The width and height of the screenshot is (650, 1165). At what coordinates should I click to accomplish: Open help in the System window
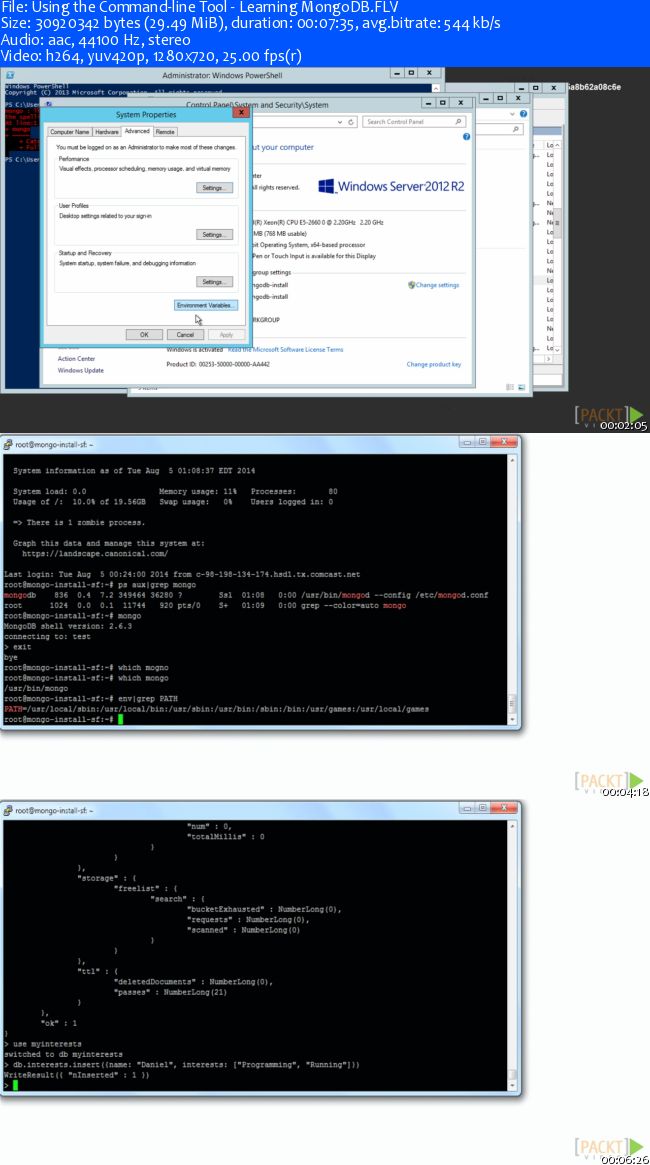(466, 137)
